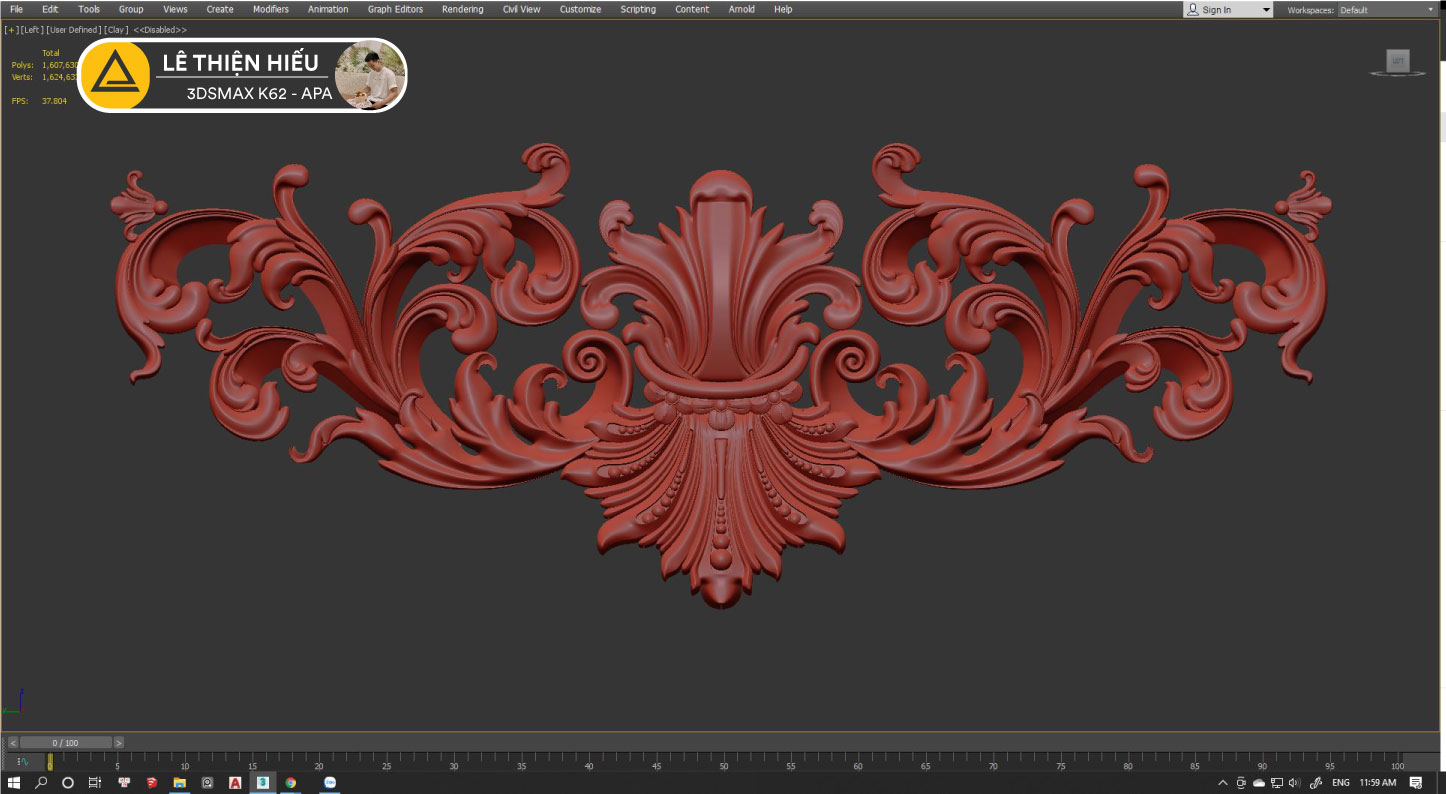Open the Sign In dropdown
This screenshot has height=794, width=1446.
pos(1227,10)
